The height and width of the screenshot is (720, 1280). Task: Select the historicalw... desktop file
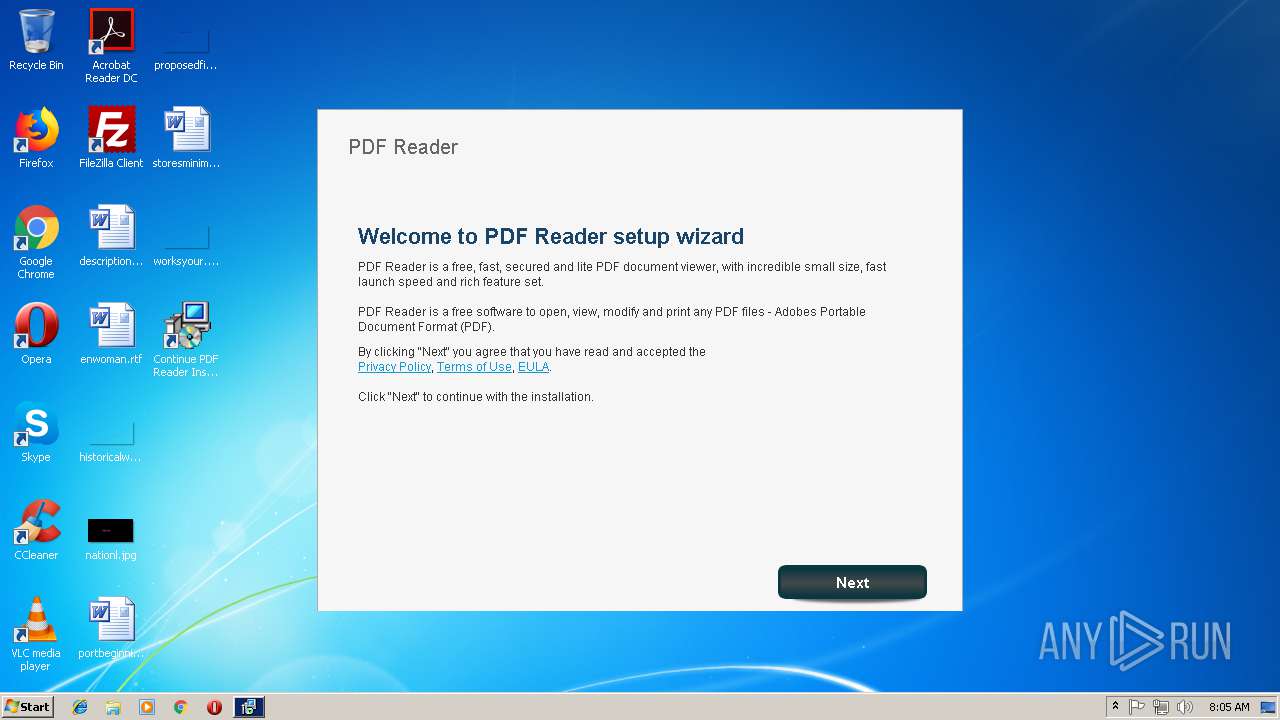click(x=111, y=438)
